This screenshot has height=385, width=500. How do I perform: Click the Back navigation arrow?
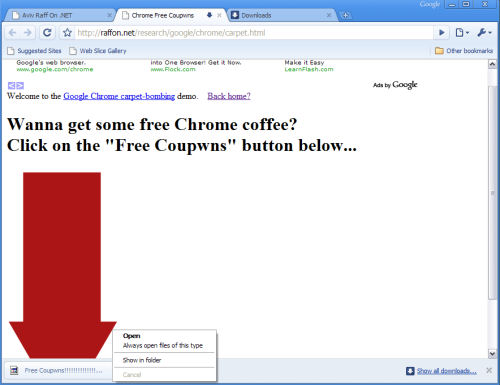coord(13,33)
